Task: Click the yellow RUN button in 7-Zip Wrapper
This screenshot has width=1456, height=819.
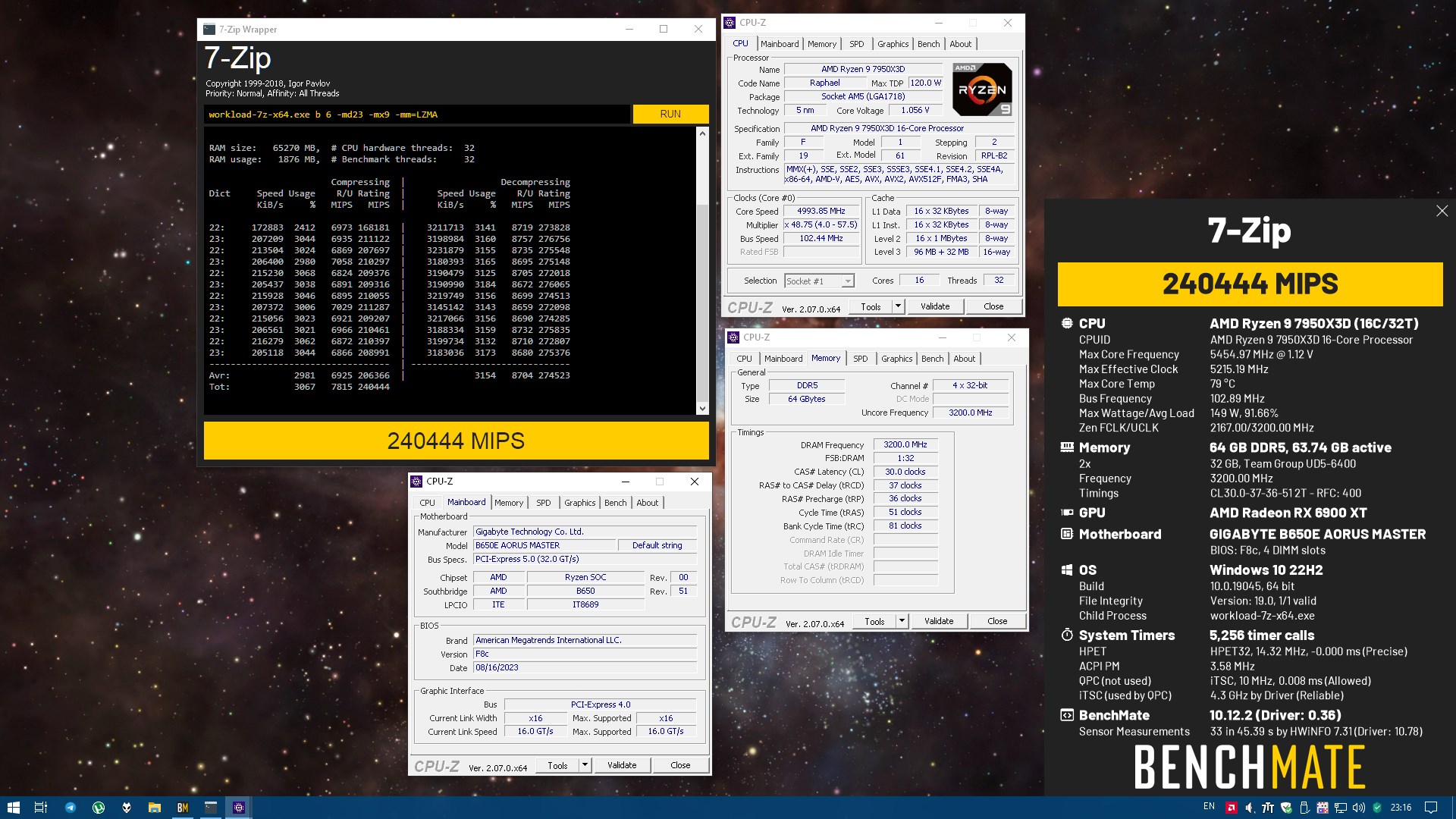Action: coord(670,114)
